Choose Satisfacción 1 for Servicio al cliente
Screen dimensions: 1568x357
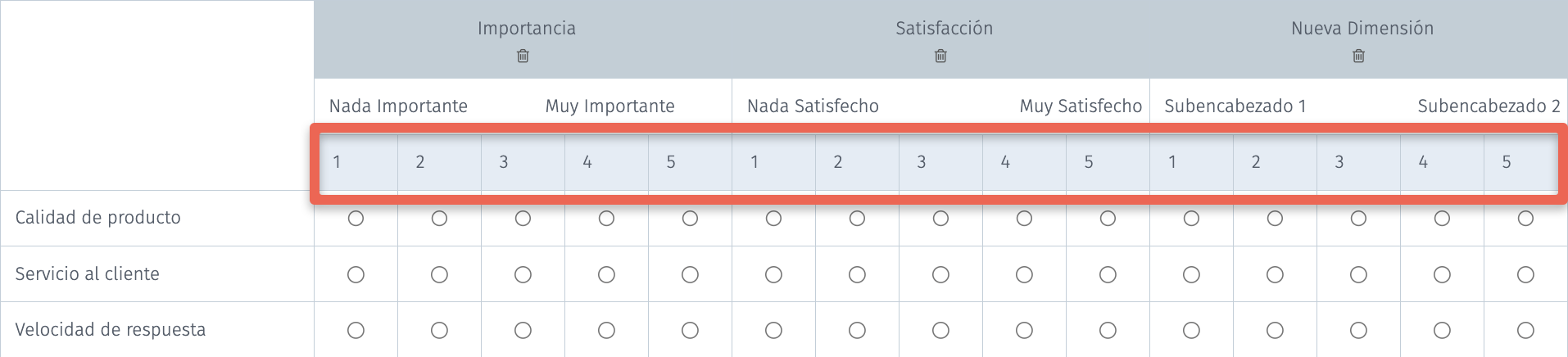[773, 274]
